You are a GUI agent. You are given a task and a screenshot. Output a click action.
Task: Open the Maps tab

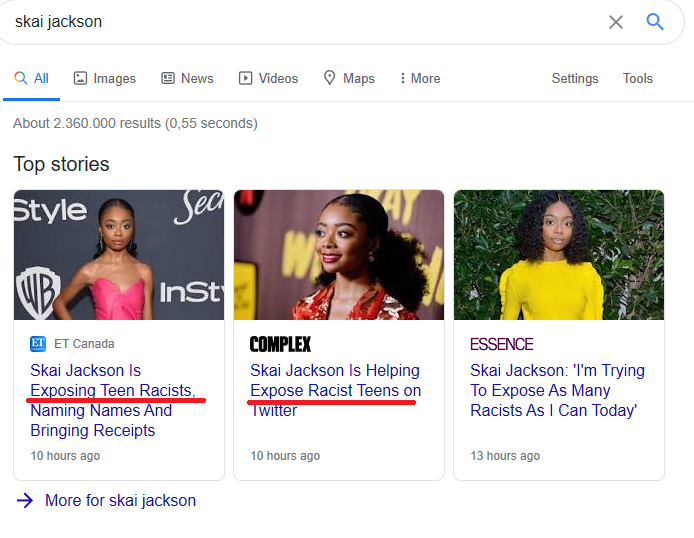tap(349, 78)
